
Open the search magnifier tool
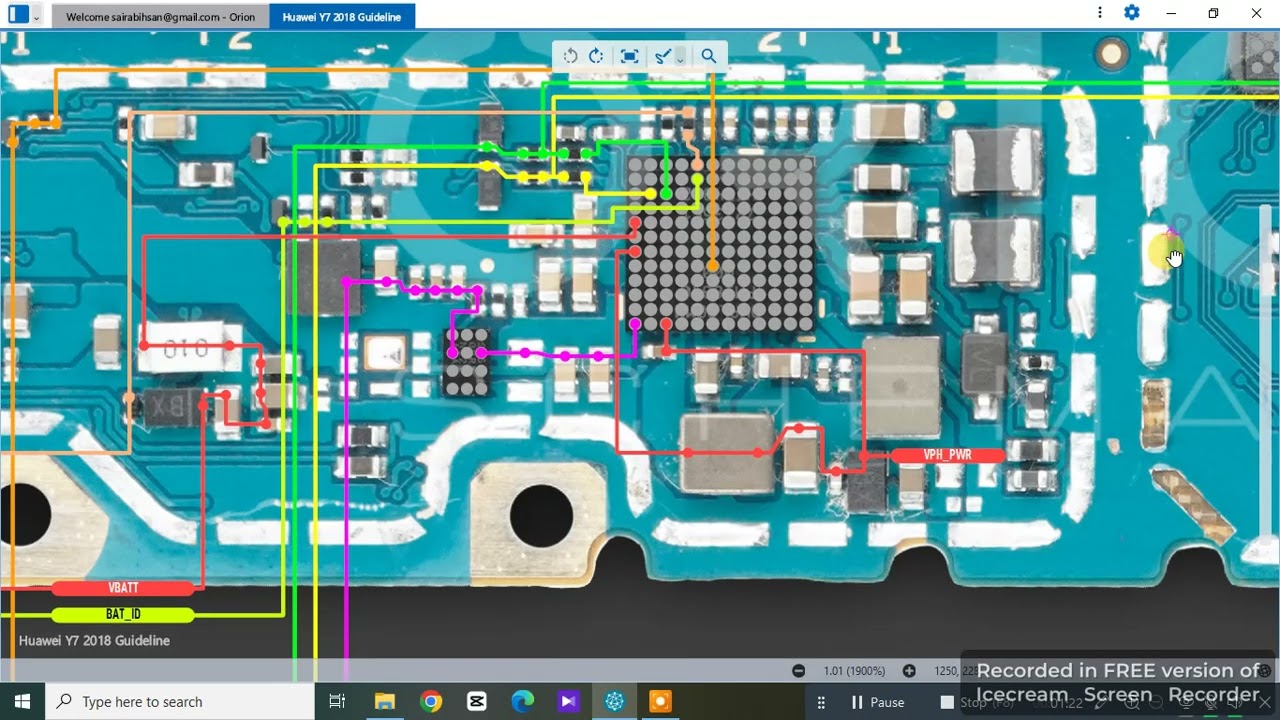709,56
